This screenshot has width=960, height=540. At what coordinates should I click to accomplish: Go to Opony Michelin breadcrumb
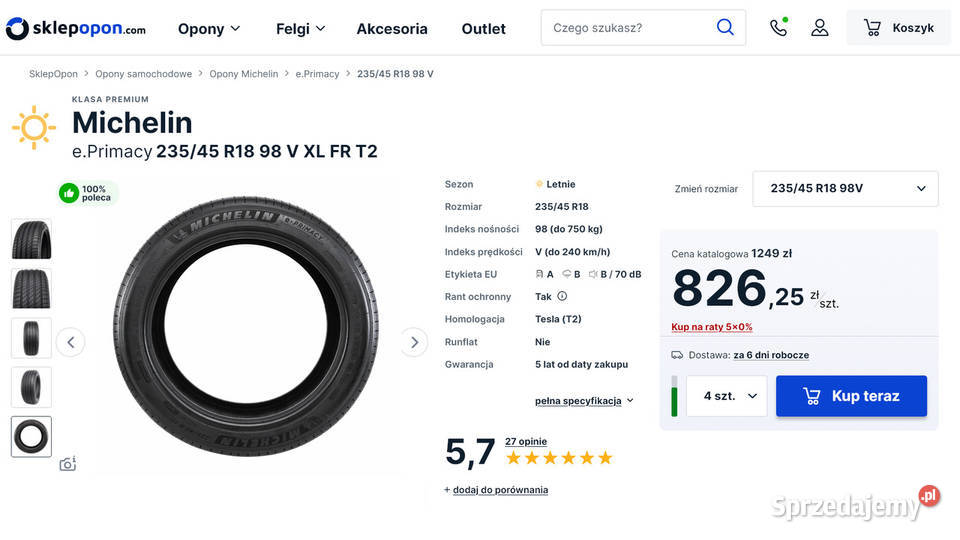coord(244,74)
